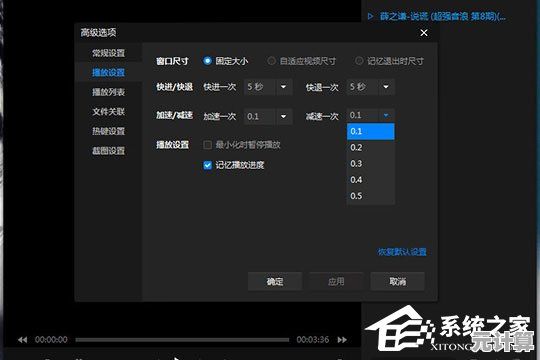Click the fast-forward icon in player bar
540x360 pixels.
[342, 340]
